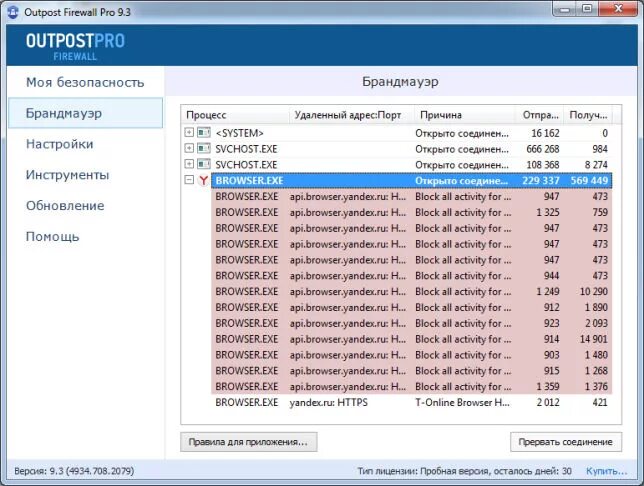Image resolution: width=644 pixels, height=486 pixels.
Task: Expand SVCHOST.EXE with 666 268 sent
Action: tap(189, 148)
